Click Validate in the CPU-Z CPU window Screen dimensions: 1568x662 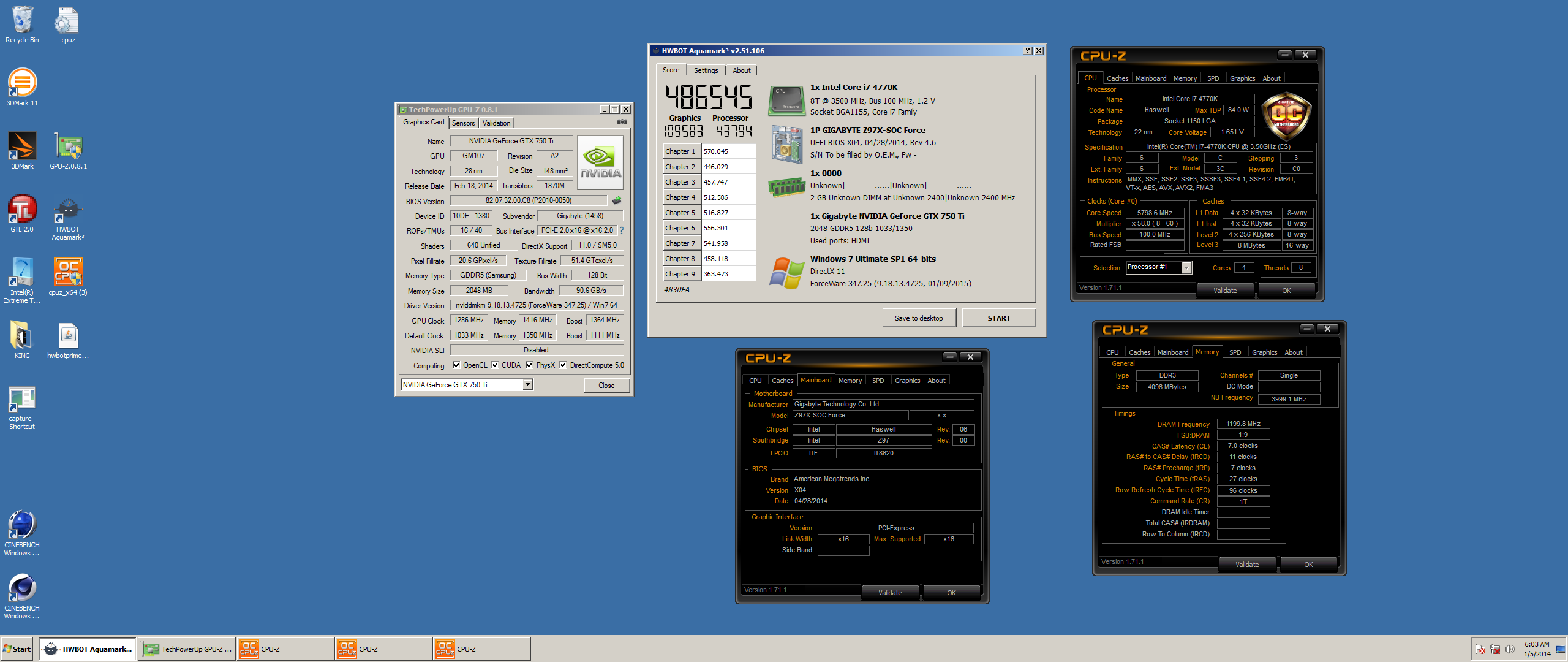[1225, 291]
